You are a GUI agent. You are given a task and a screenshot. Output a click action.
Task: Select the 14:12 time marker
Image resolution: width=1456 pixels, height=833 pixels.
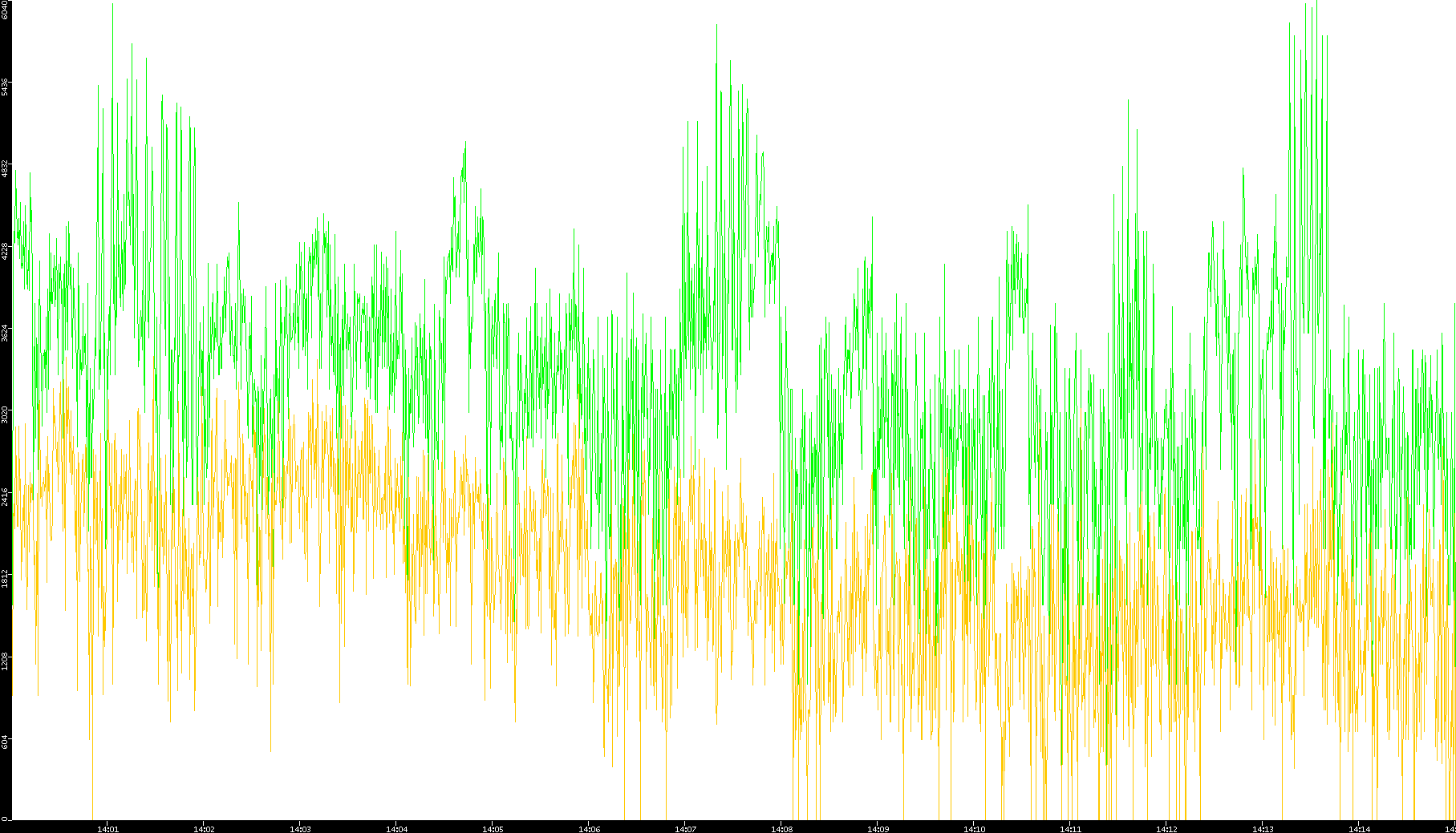point(1166,828)
